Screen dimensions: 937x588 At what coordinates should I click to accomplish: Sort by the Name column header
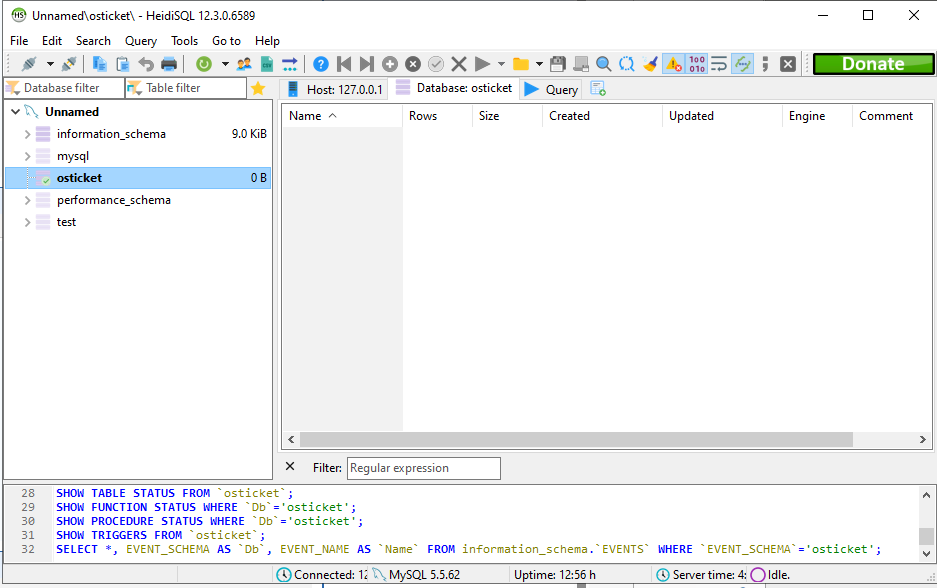click(342, 116)
